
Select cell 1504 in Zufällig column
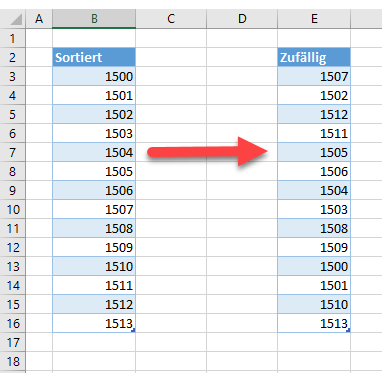(x=314, y=190)
